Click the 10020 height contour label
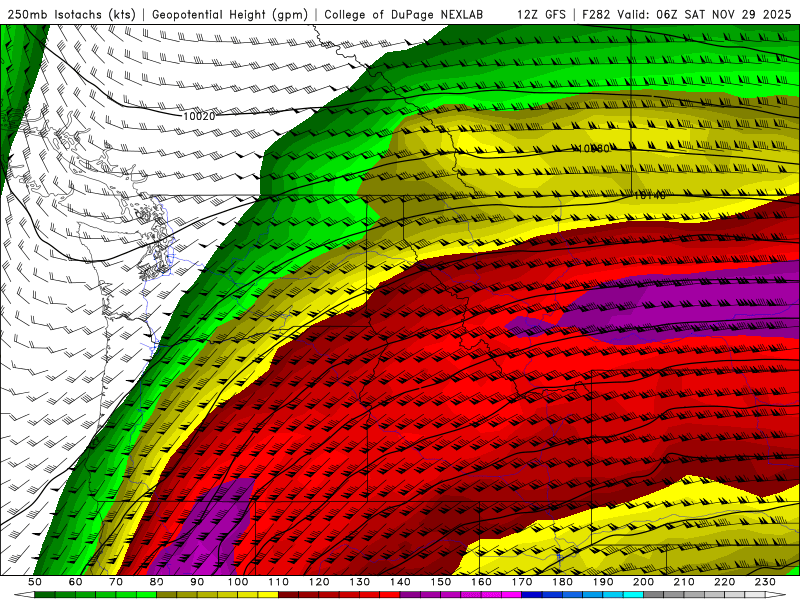This screenshot has width=800, height=600. pyautogui.click(x=199, y=116)
